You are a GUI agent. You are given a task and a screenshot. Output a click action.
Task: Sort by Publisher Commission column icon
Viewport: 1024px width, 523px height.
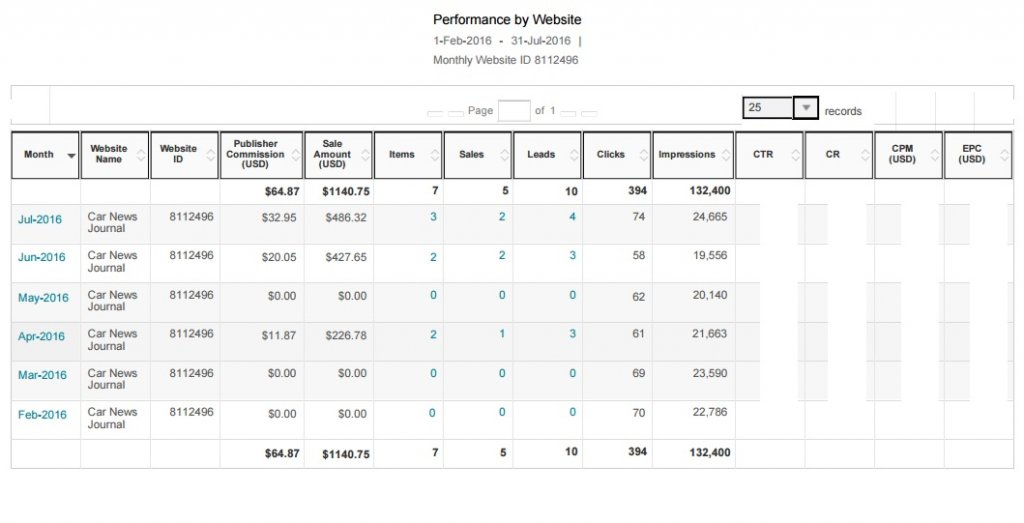click(x=295, y=155)
